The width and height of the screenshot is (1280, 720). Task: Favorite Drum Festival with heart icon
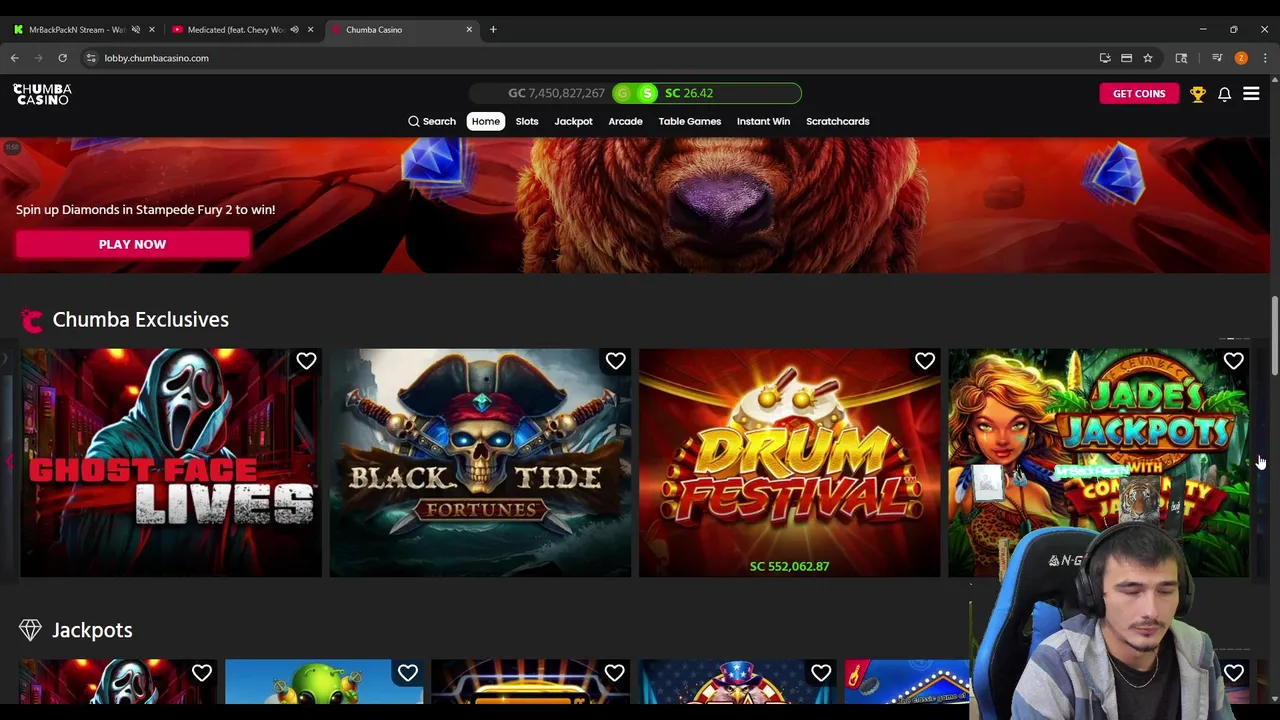pyautogui.click(x=924, y=361)
